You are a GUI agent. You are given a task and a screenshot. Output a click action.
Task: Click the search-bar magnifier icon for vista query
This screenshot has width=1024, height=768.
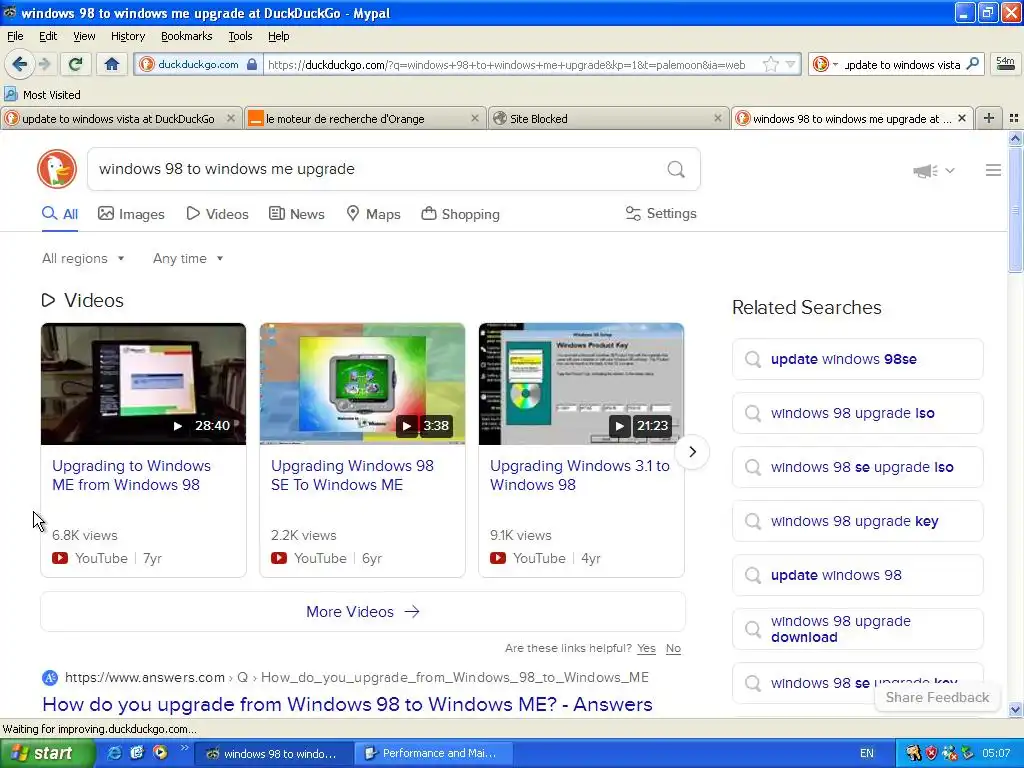pos(972,64)
